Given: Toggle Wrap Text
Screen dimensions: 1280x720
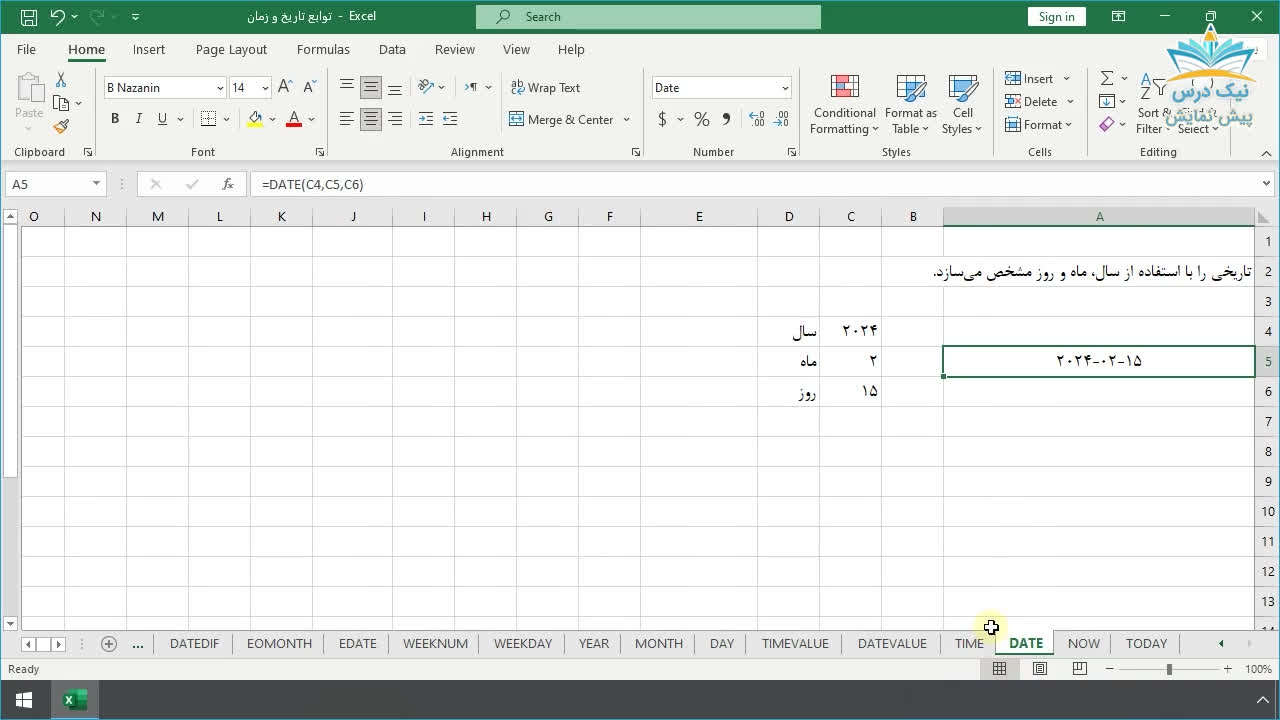Looking at the screenshot, I should coord(545,87).
